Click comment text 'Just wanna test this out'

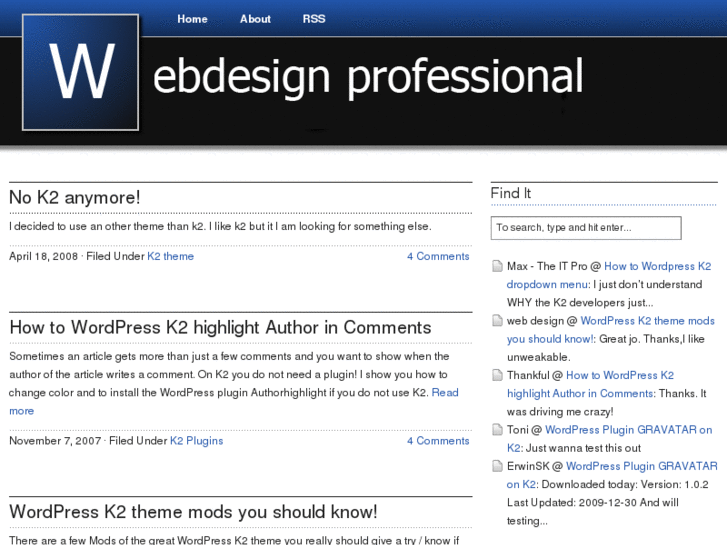[583, 448]
